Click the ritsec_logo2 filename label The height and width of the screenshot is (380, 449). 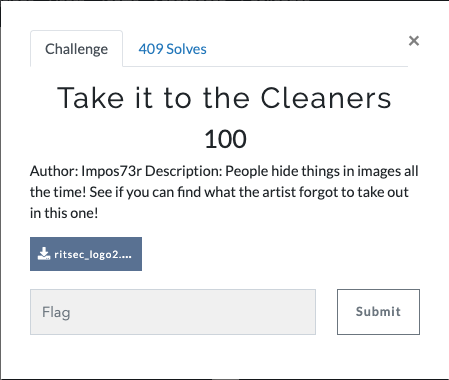click(93, 254)
